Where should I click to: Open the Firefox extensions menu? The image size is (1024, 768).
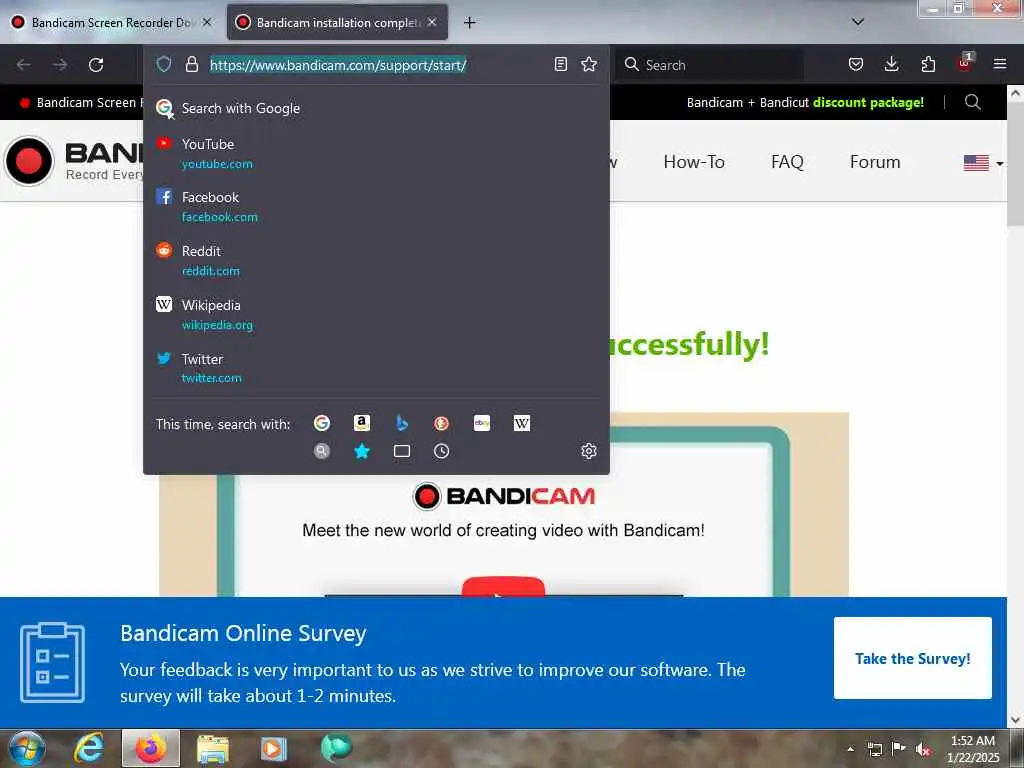click(928, 64)
